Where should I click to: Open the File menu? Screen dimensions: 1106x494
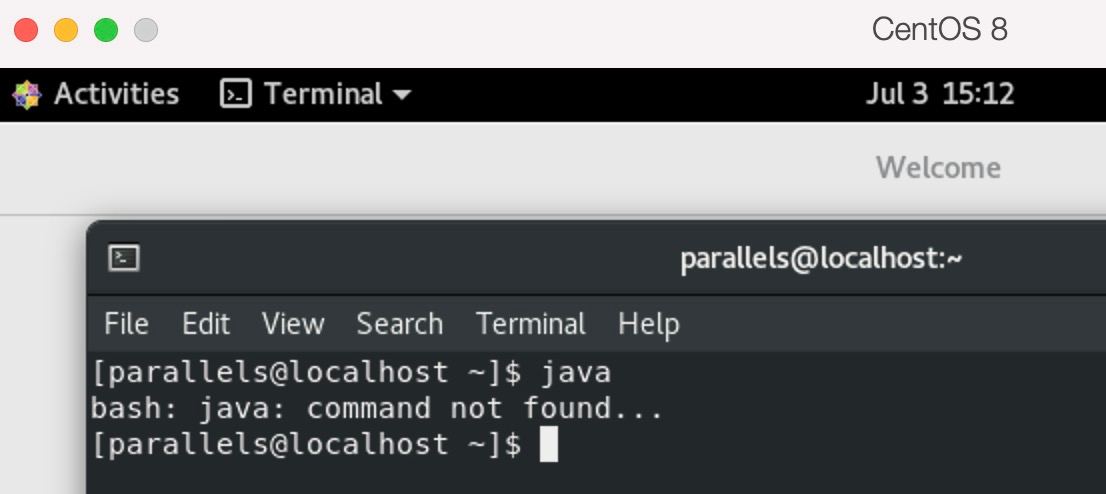(x=126, y=324)
